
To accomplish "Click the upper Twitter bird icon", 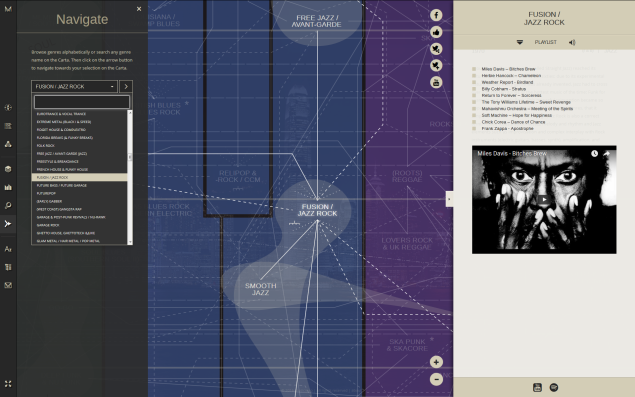I will [x=436, y=49].
